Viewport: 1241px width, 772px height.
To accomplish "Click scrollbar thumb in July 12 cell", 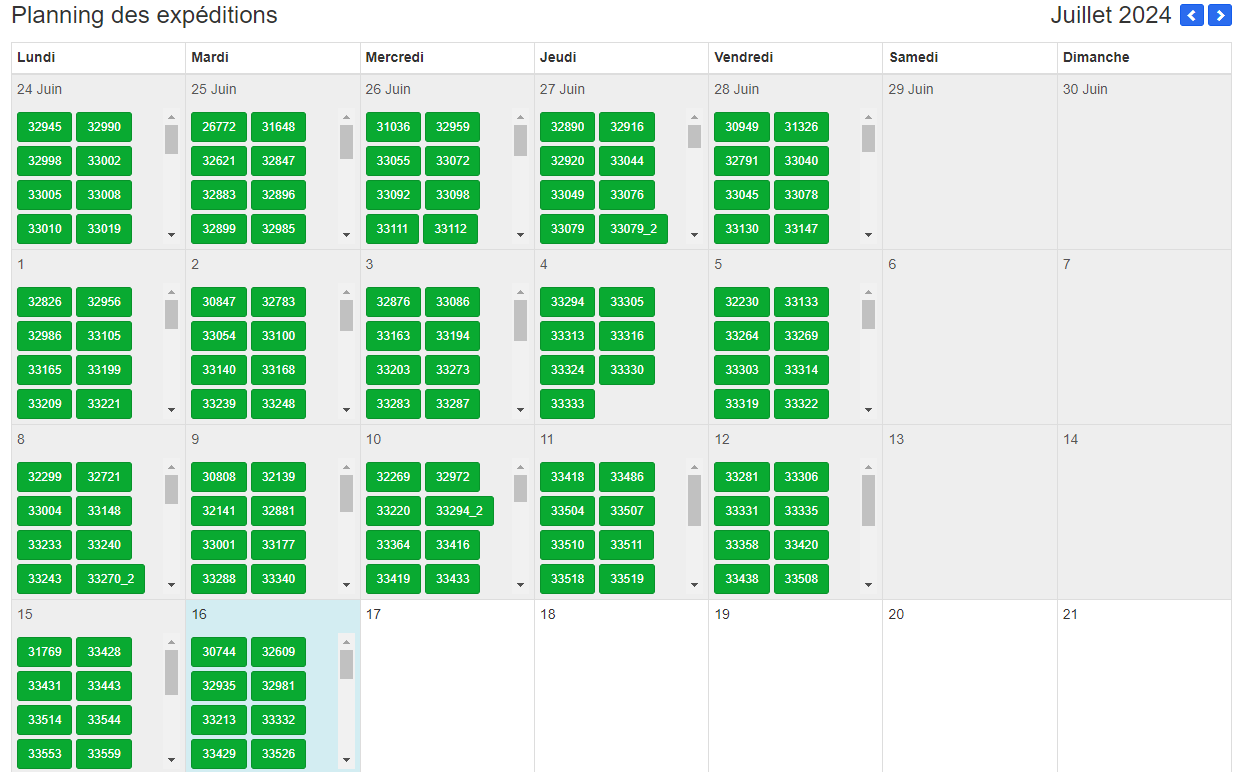I will 868,499.
